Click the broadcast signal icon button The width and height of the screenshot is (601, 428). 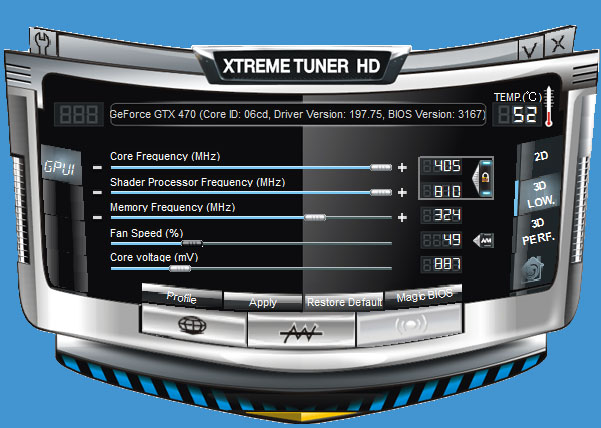coord(410,325)
